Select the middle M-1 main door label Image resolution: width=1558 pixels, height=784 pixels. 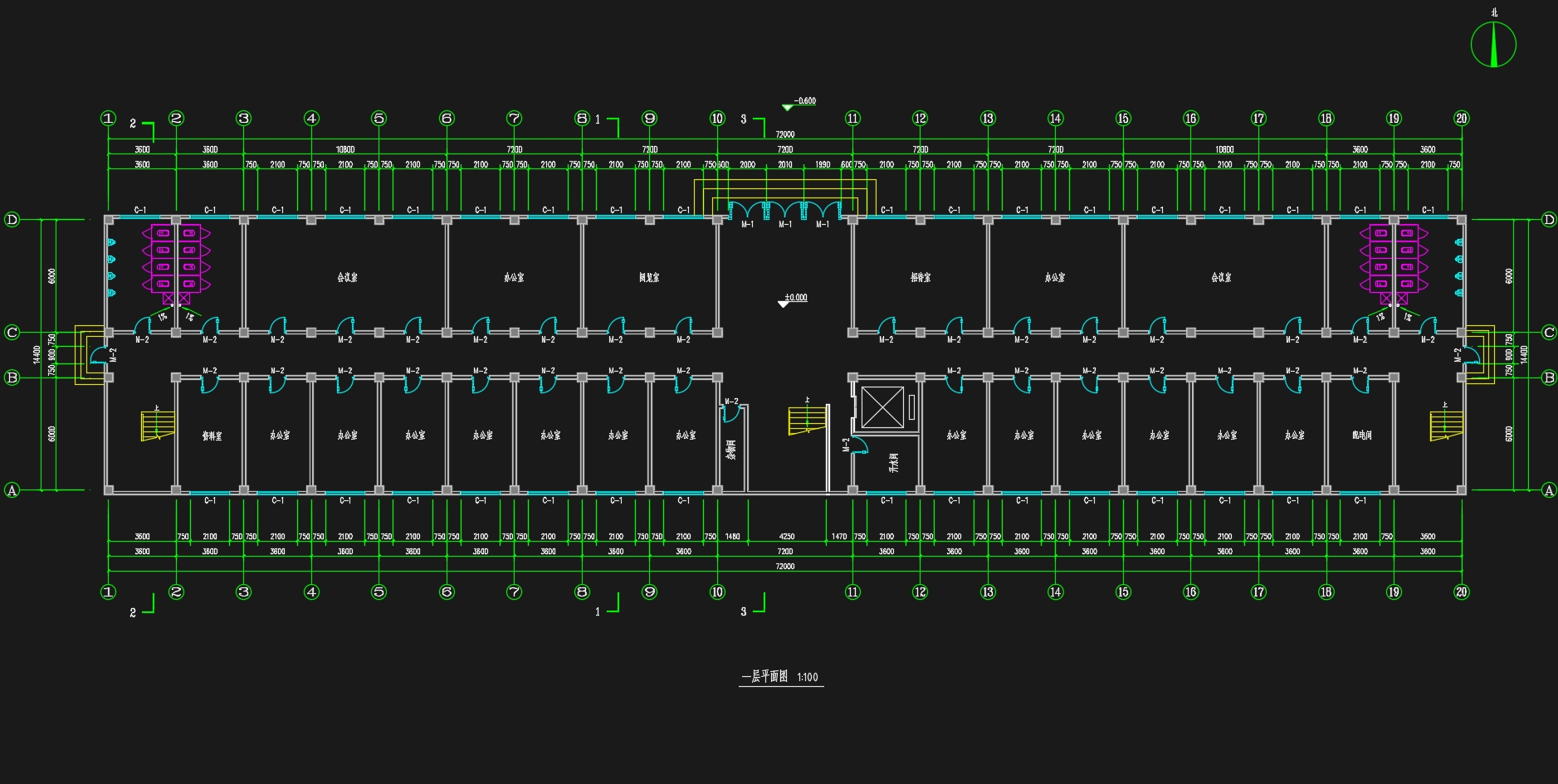coord(784,225)
